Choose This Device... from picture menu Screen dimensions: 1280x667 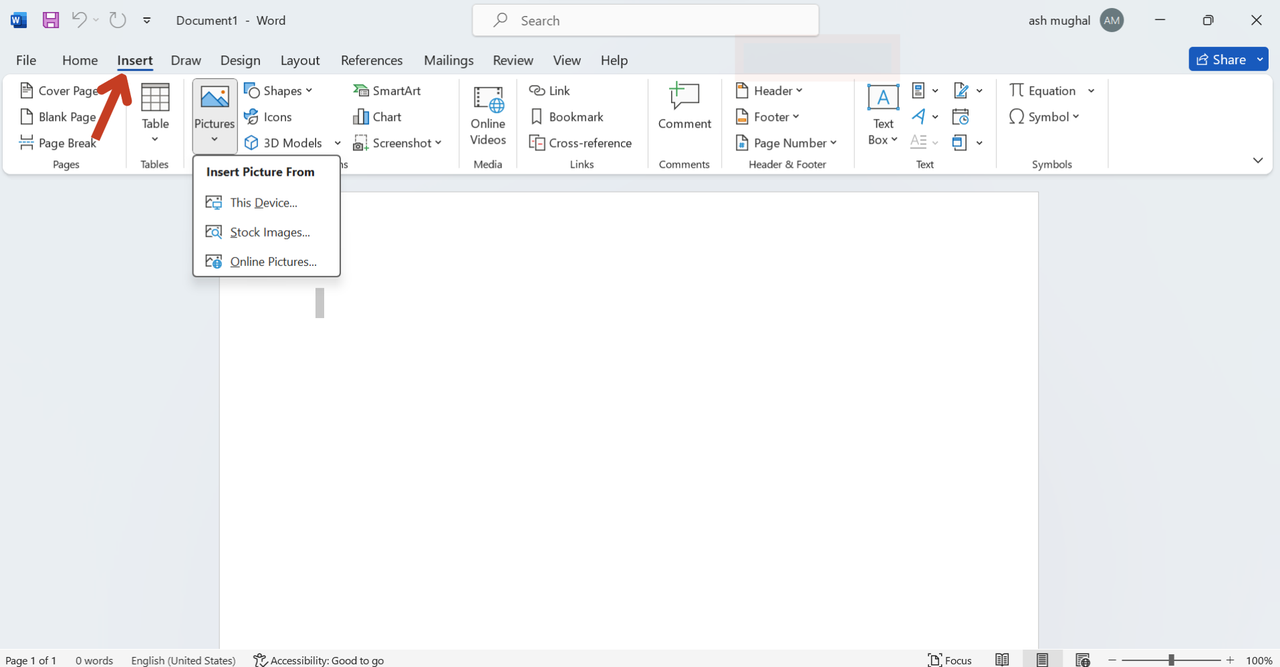pos(266,202)
